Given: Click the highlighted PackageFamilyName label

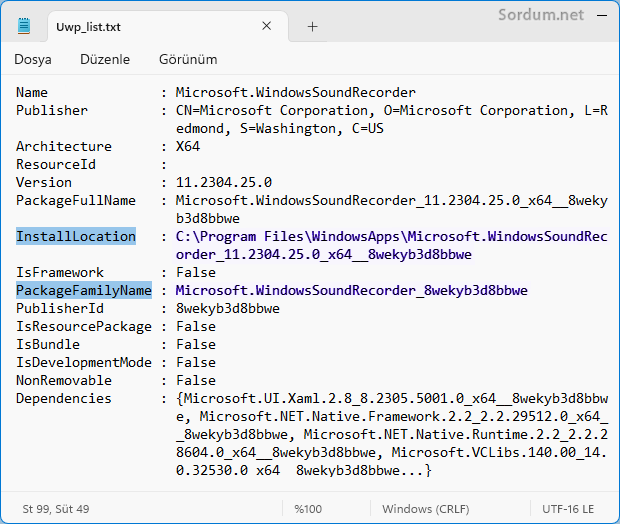Looking at the screenshot, I should pos(84,290).
